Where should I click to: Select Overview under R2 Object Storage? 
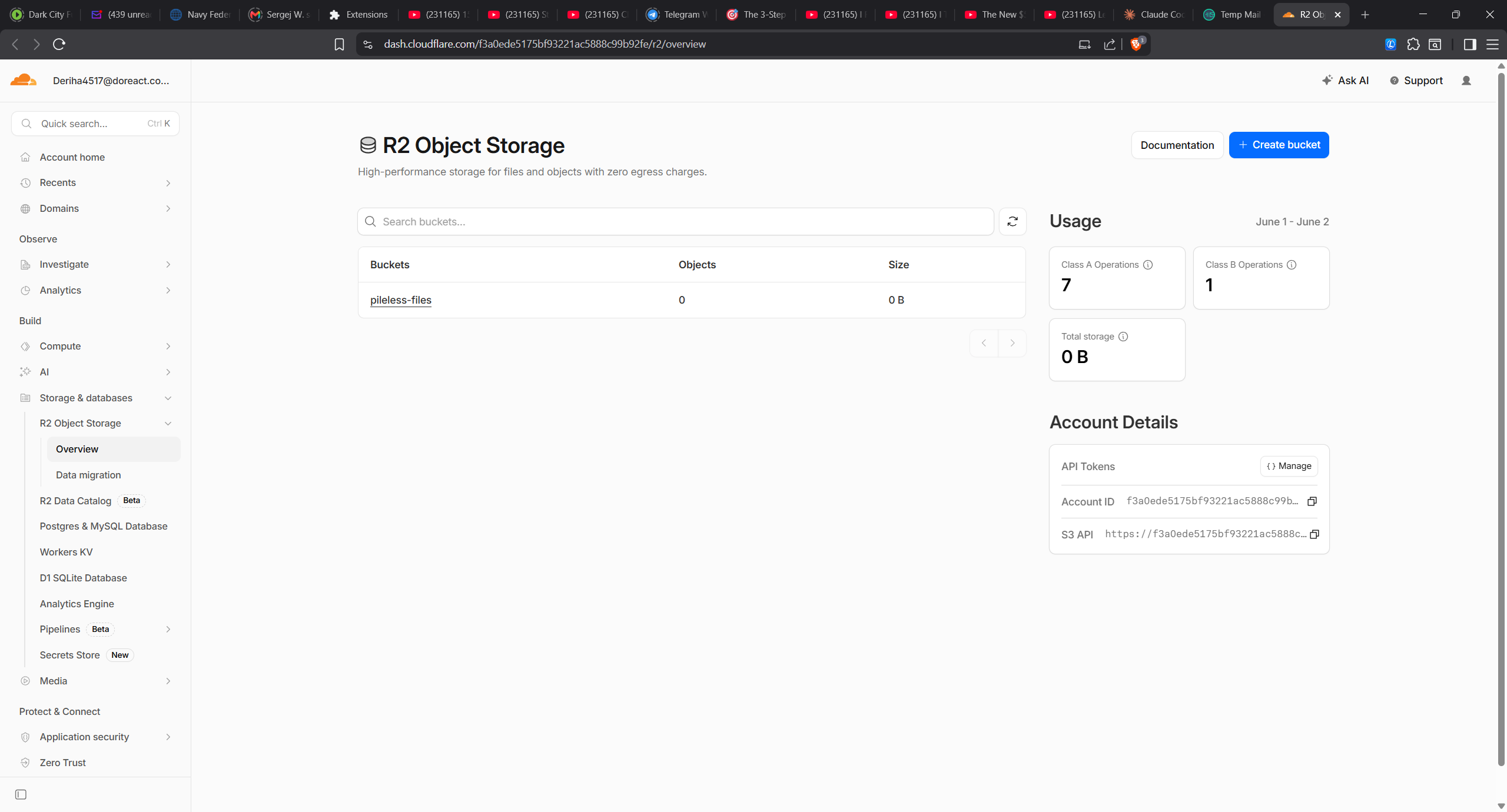(114, 449)
